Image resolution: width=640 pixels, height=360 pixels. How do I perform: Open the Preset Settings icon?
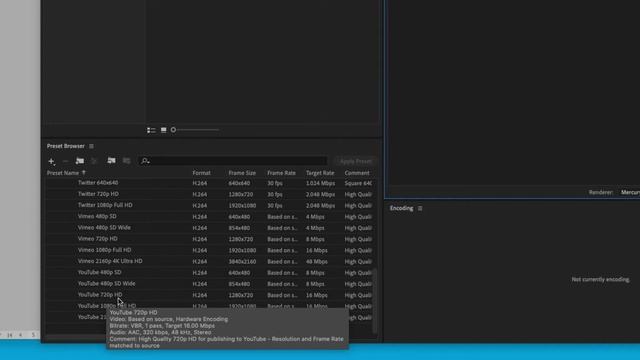(94, 161)
